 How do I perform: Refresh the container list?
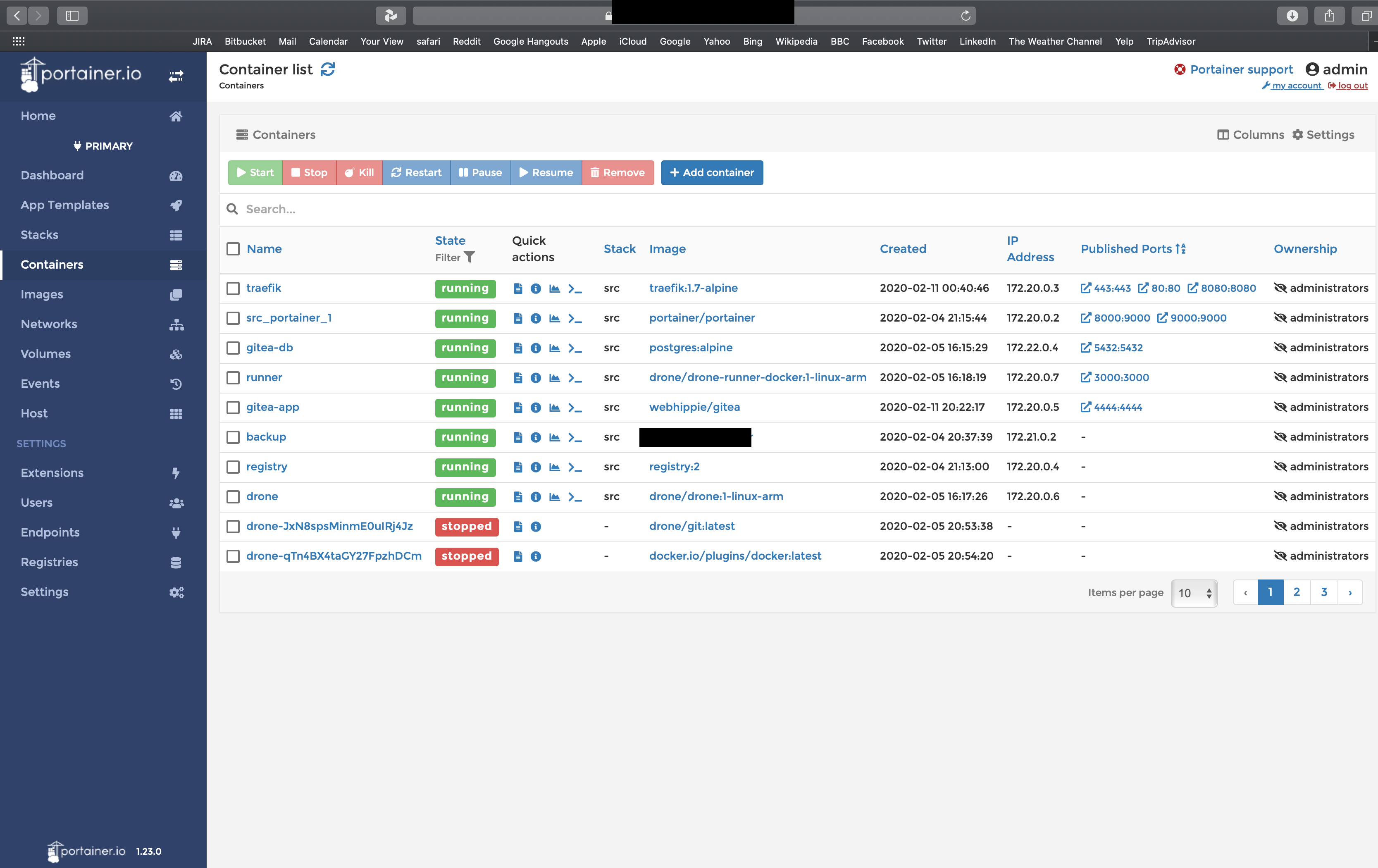[x=327, y=69]
